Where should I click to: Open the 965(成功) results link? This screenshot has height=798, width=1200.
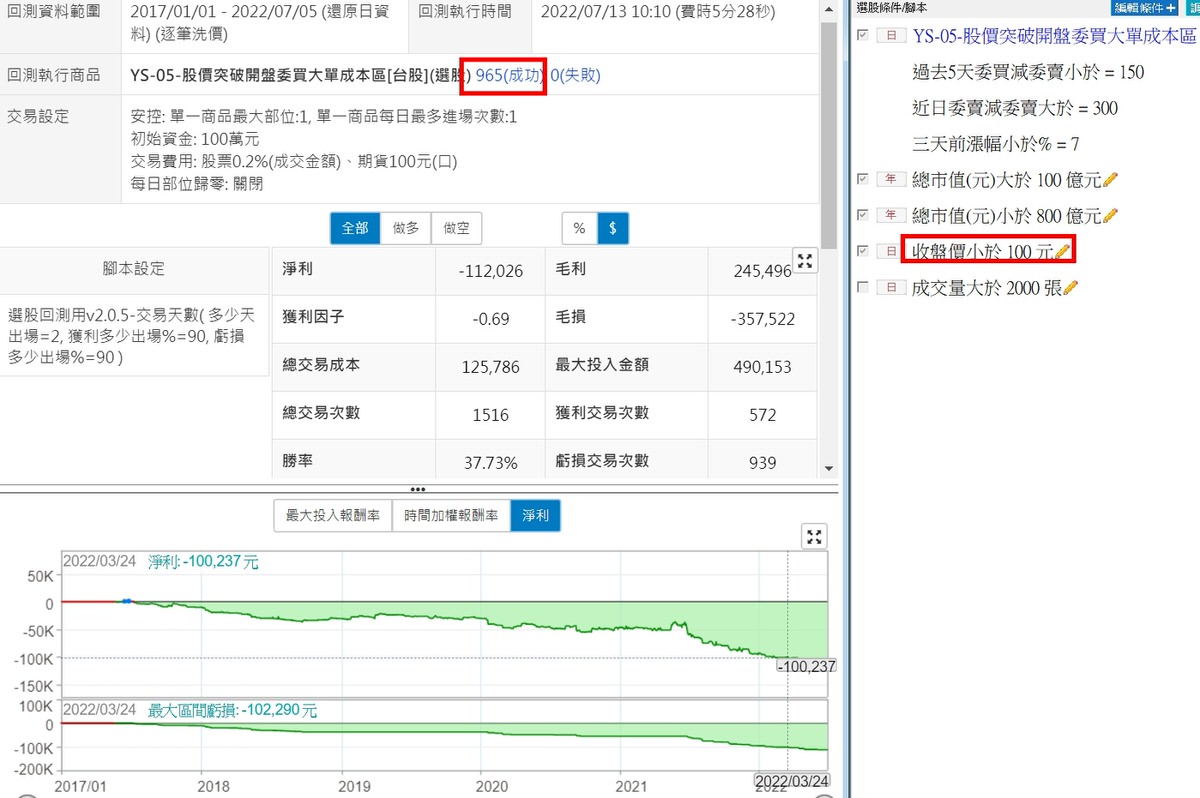pos(510,76)
